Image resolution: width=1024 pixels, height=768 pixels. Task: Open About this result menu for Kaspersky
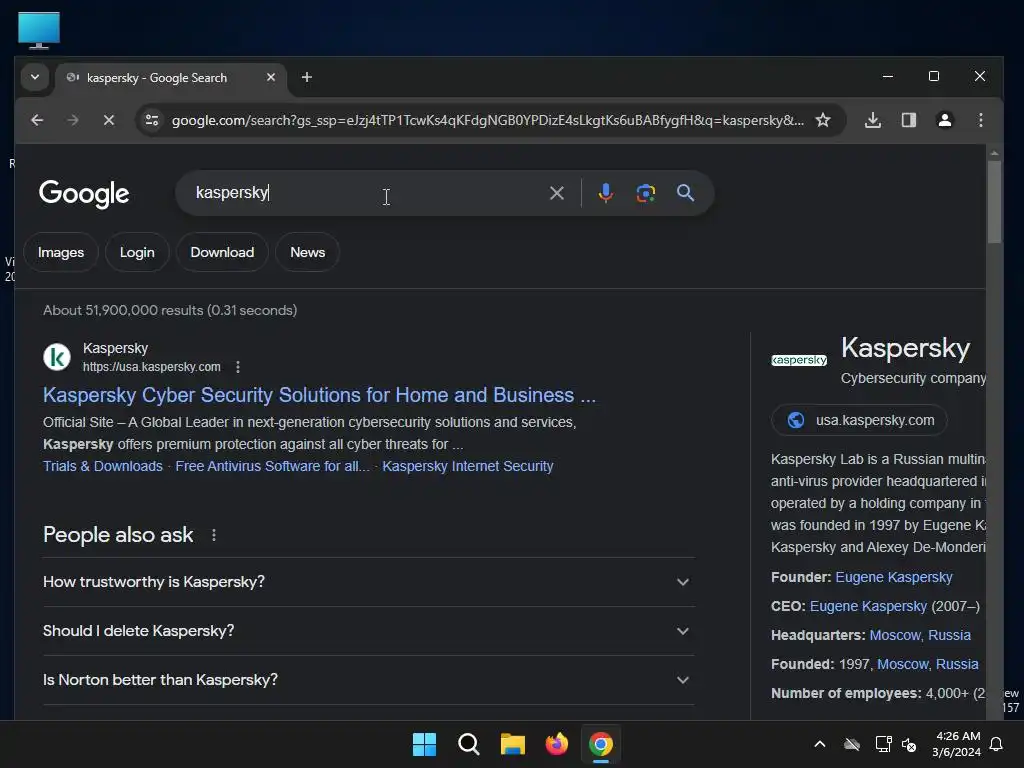[238, 367]
